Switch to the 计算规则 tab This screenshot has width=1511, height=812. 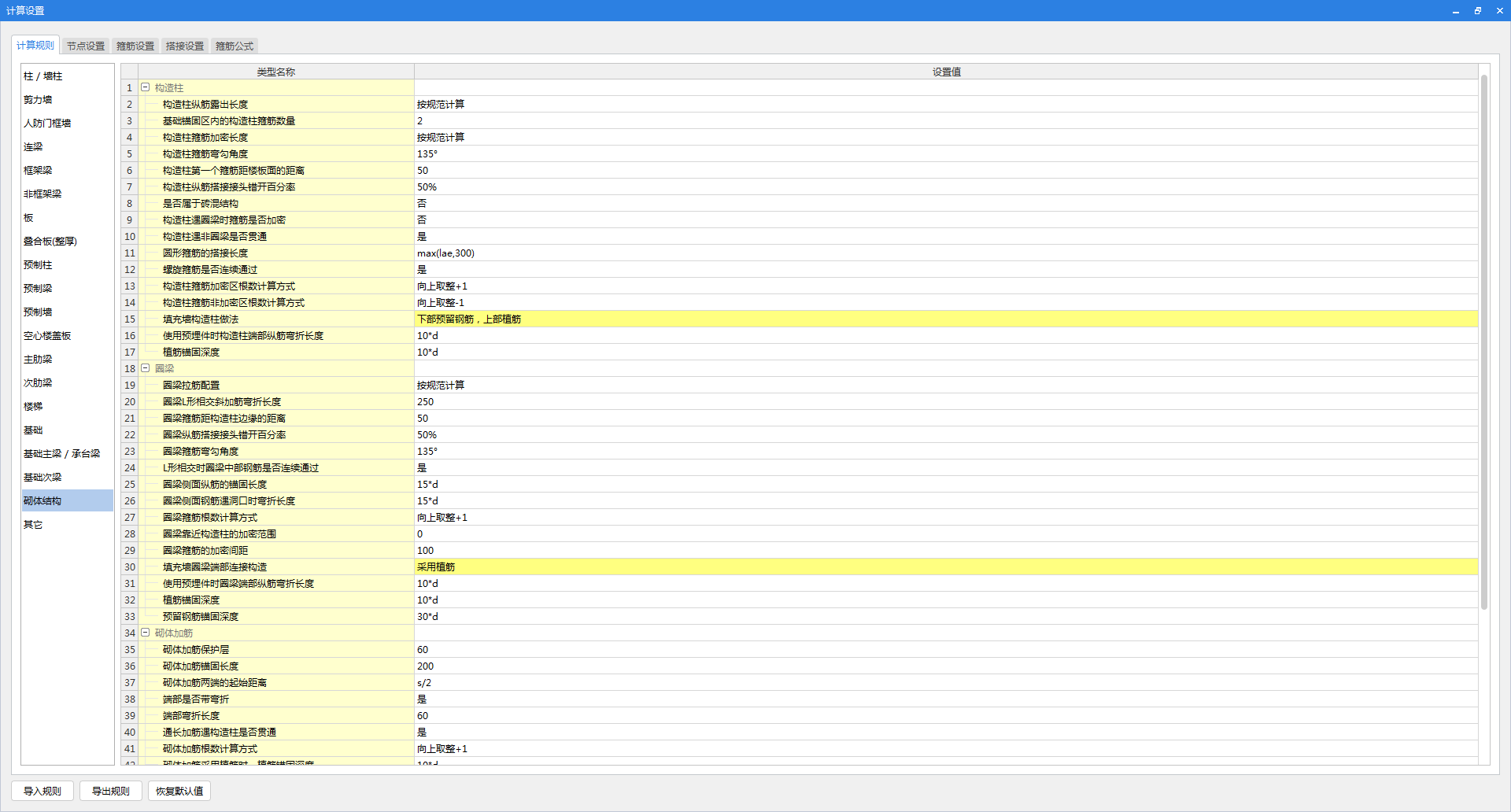point(35,46)
